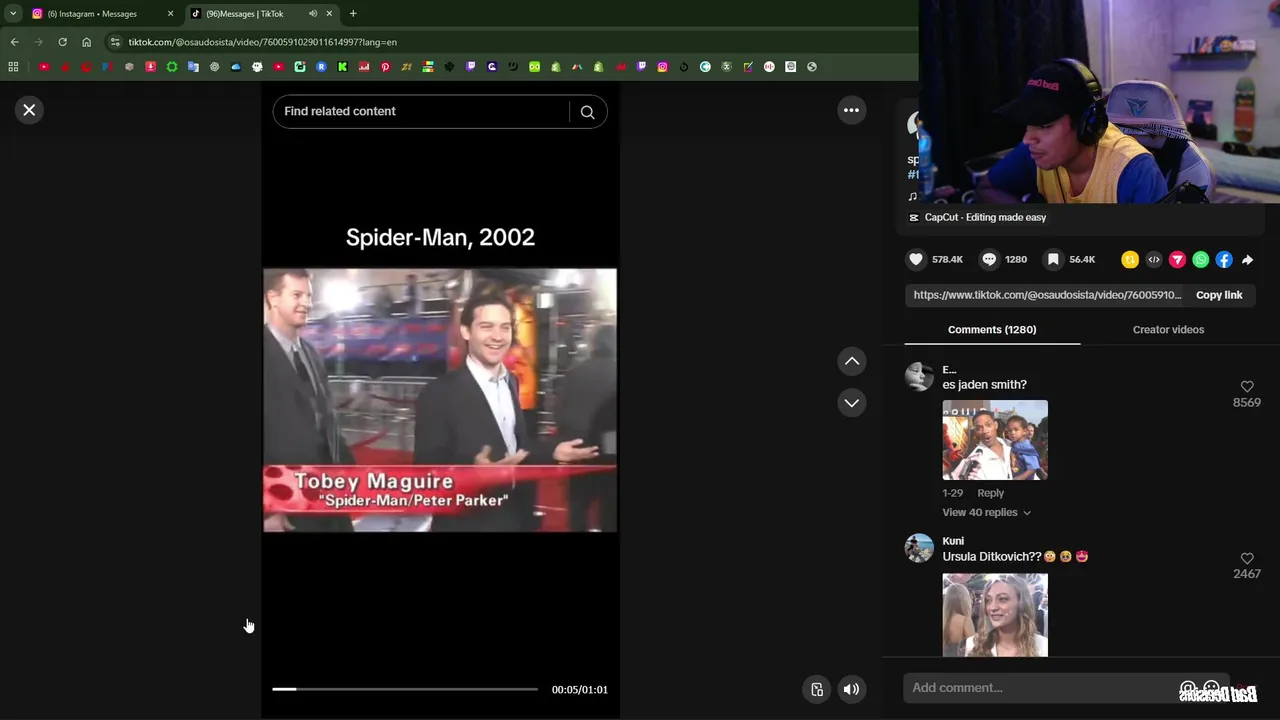Open the Chrome tab search dropdown arrow
The width and height of the screenshot is (1280, 720).
click(x=13, y=14)
